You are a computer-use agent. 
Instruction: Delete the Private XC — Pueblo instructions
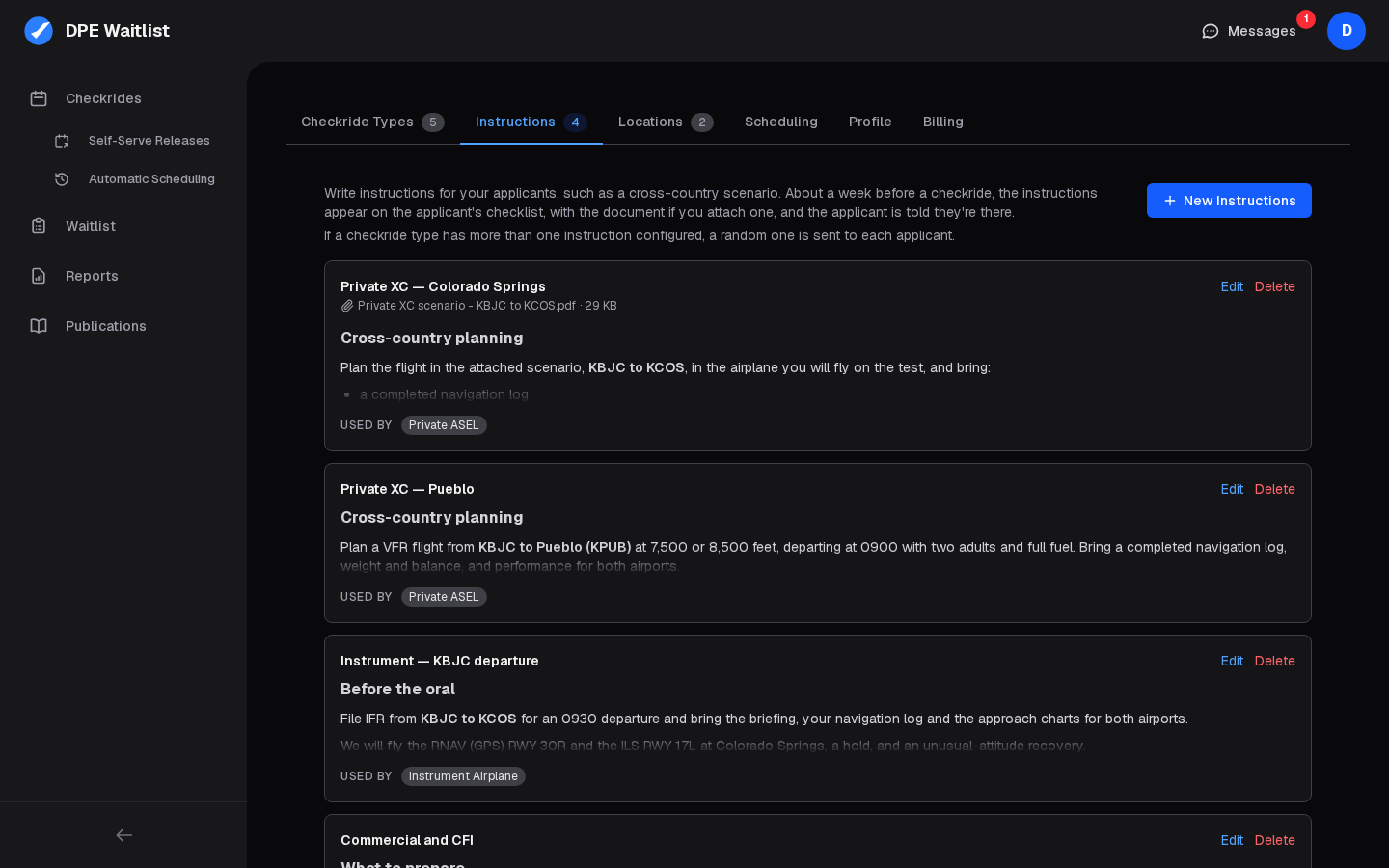(1275, 489)
